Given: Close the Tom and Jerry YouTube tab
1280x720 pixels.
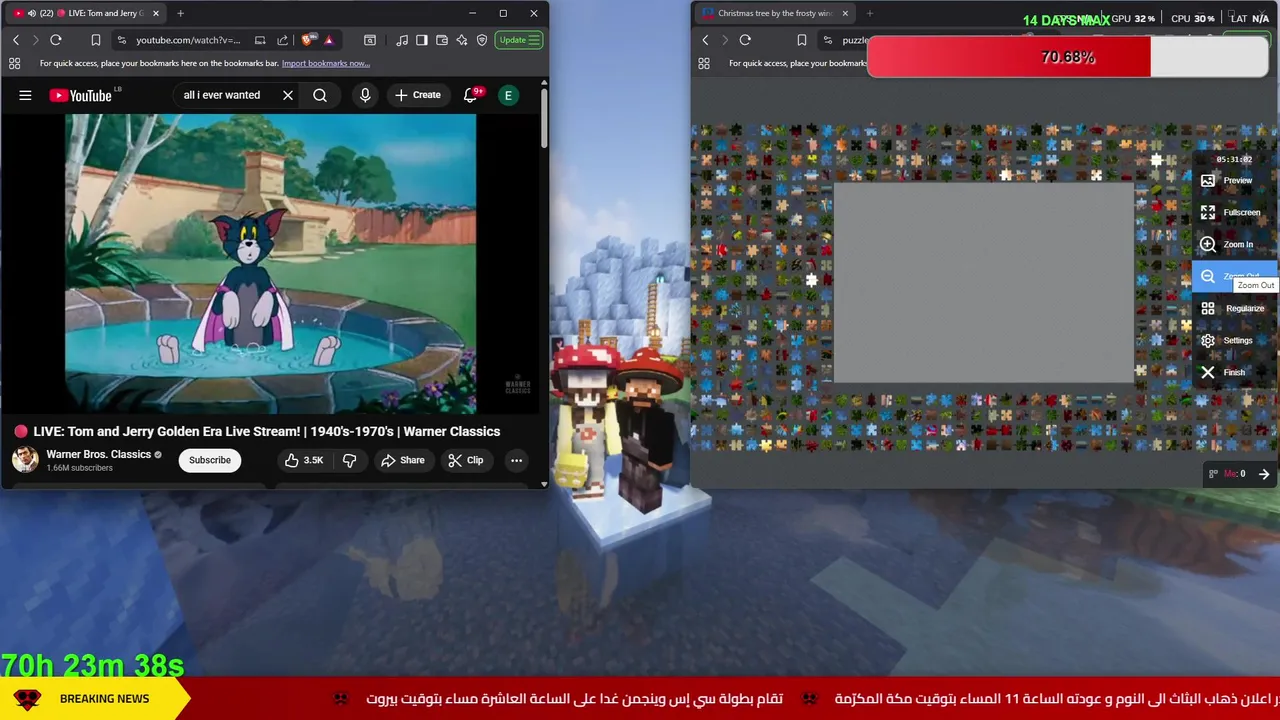Looking at the screenshot, I should coord(155,13).
